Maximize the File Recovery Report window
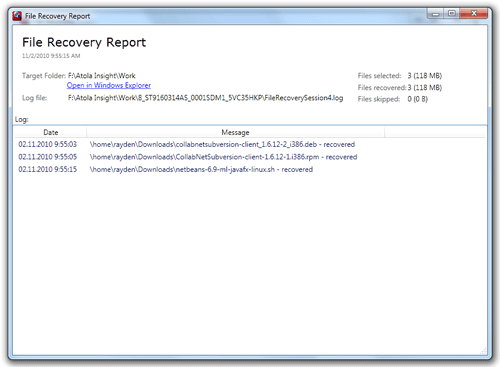 point(452,14)
